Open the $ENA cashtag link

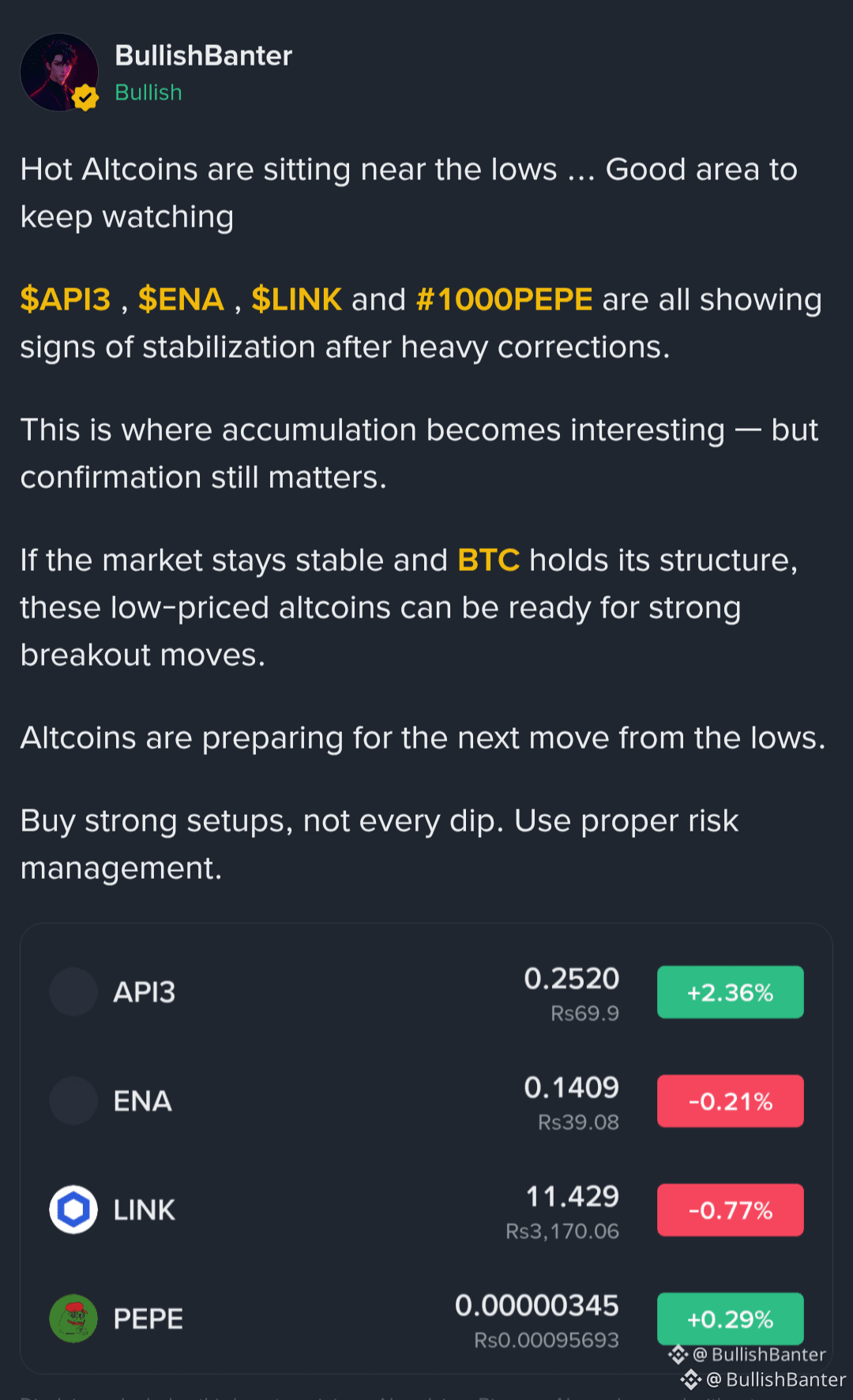pyautogui.click(x=182, y=300)
